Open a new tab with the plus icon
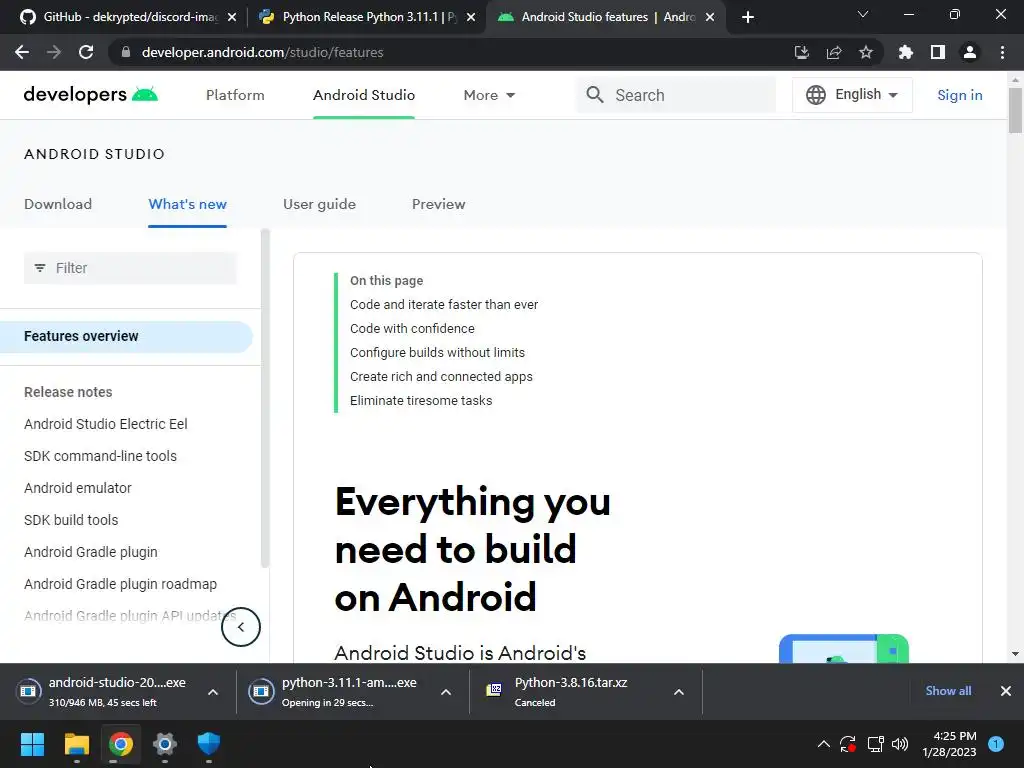The image size is (1024, 768). [748, 17]
